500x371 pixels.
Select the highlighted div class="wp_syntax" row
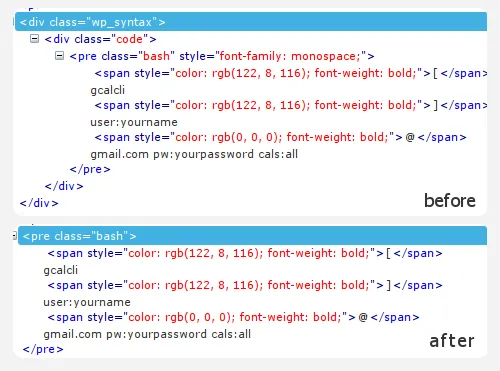pos(251,22)
